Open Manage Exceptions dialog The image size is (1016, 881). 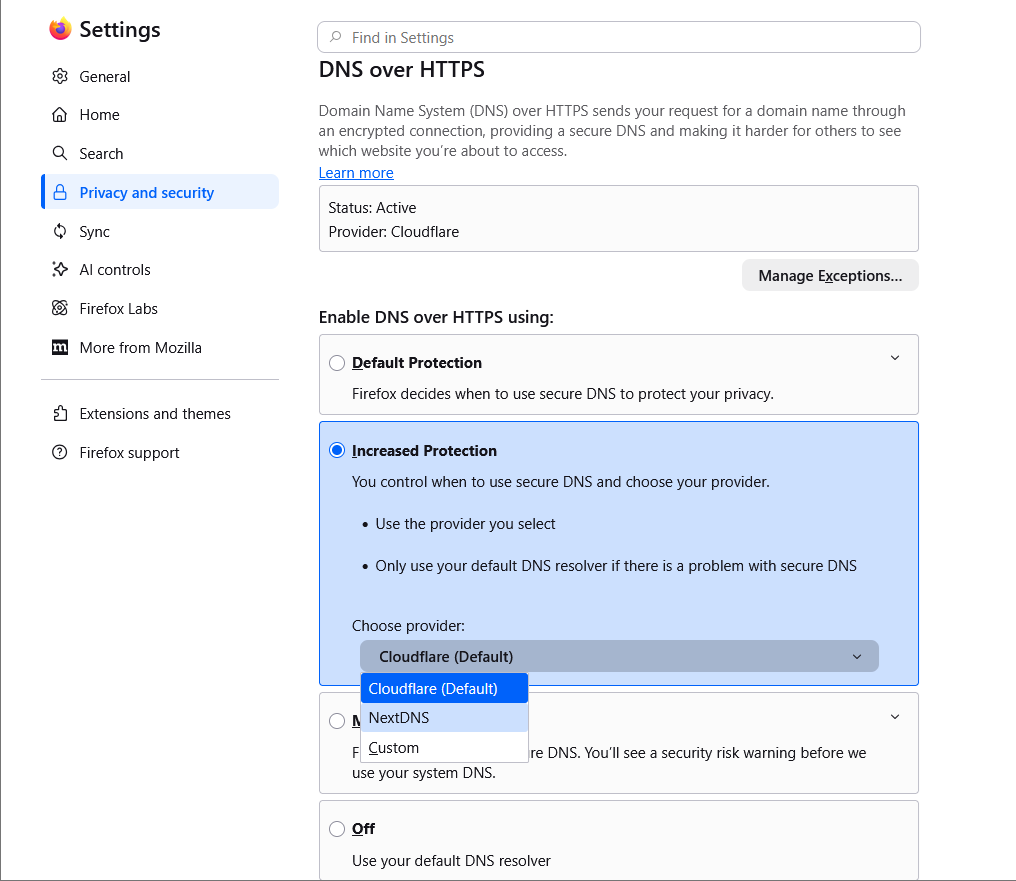click(830, 275)
